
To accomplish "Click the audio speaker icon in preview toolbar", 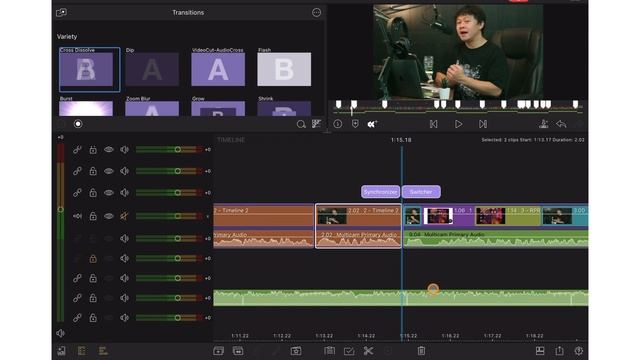I will click(x=372, y=124).
